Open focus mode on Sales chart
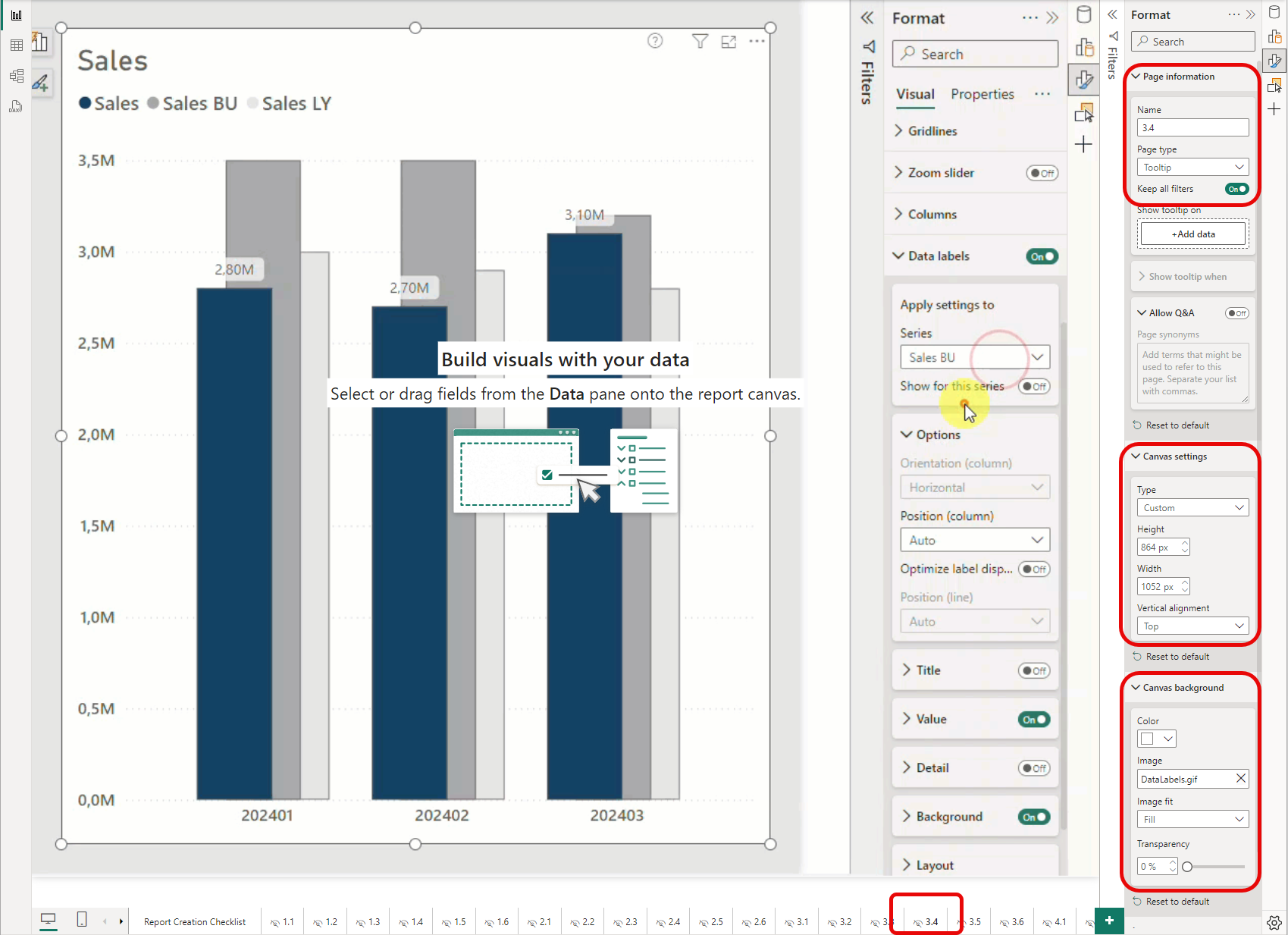Viewport: 1288px width, 935px height. [x=729, y=42]
